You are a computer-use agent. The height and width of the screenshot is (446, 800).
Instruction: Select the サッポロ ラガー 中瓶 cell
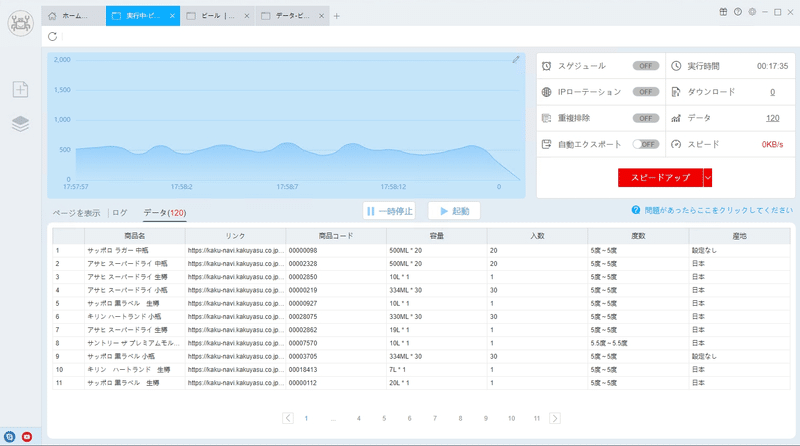pos(135,251)
